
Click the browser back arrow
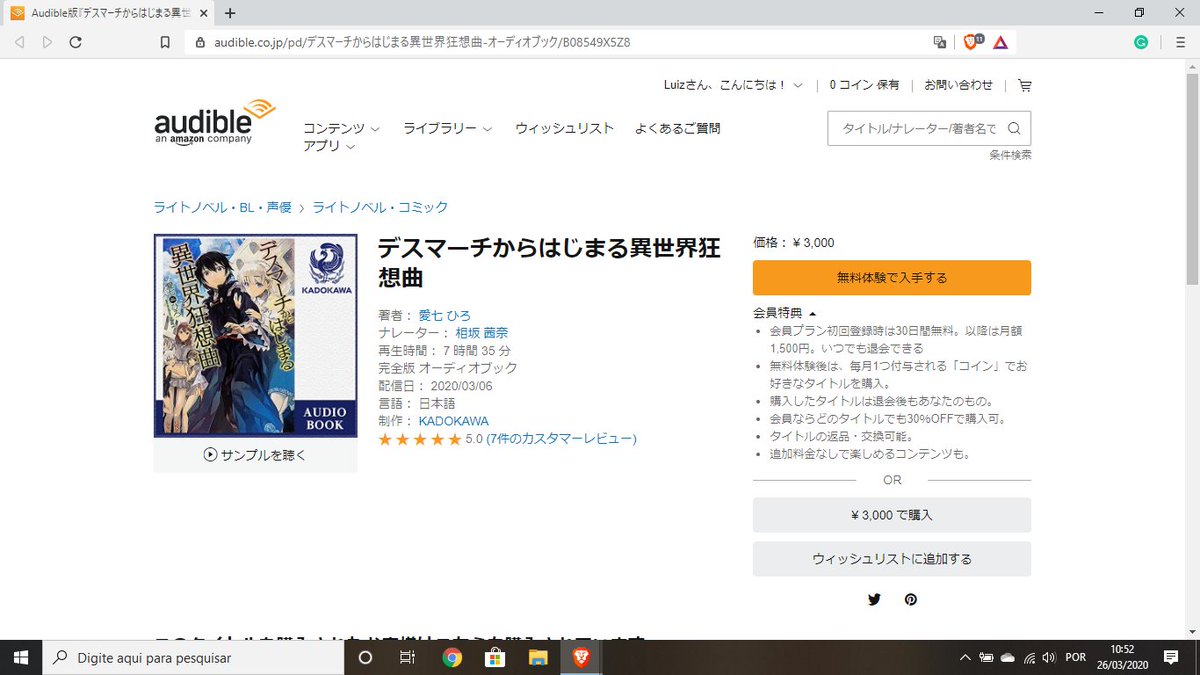19,42
